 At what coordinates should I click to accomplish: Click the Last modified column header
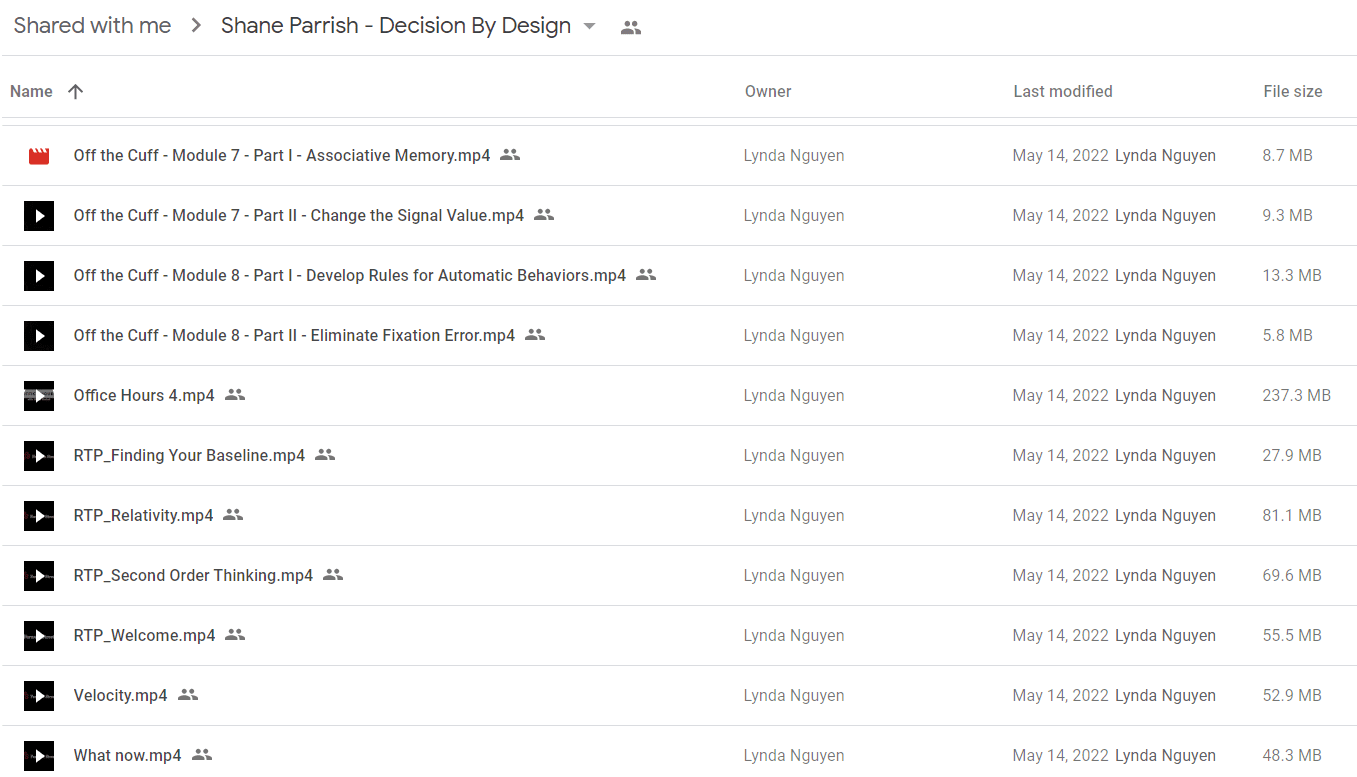click(1062, 91)
